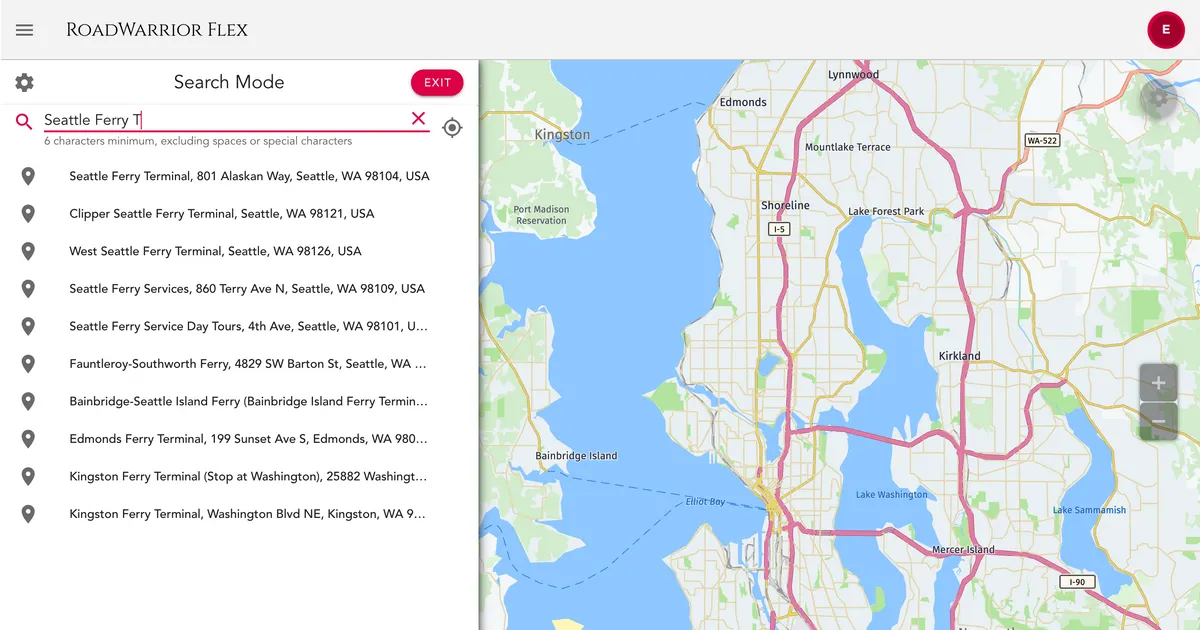Click pin icon for Kingston Ferry Terminal, Washington Blvd NE
The width and height of the screenshot is (1200, 630).
[28, 514]
